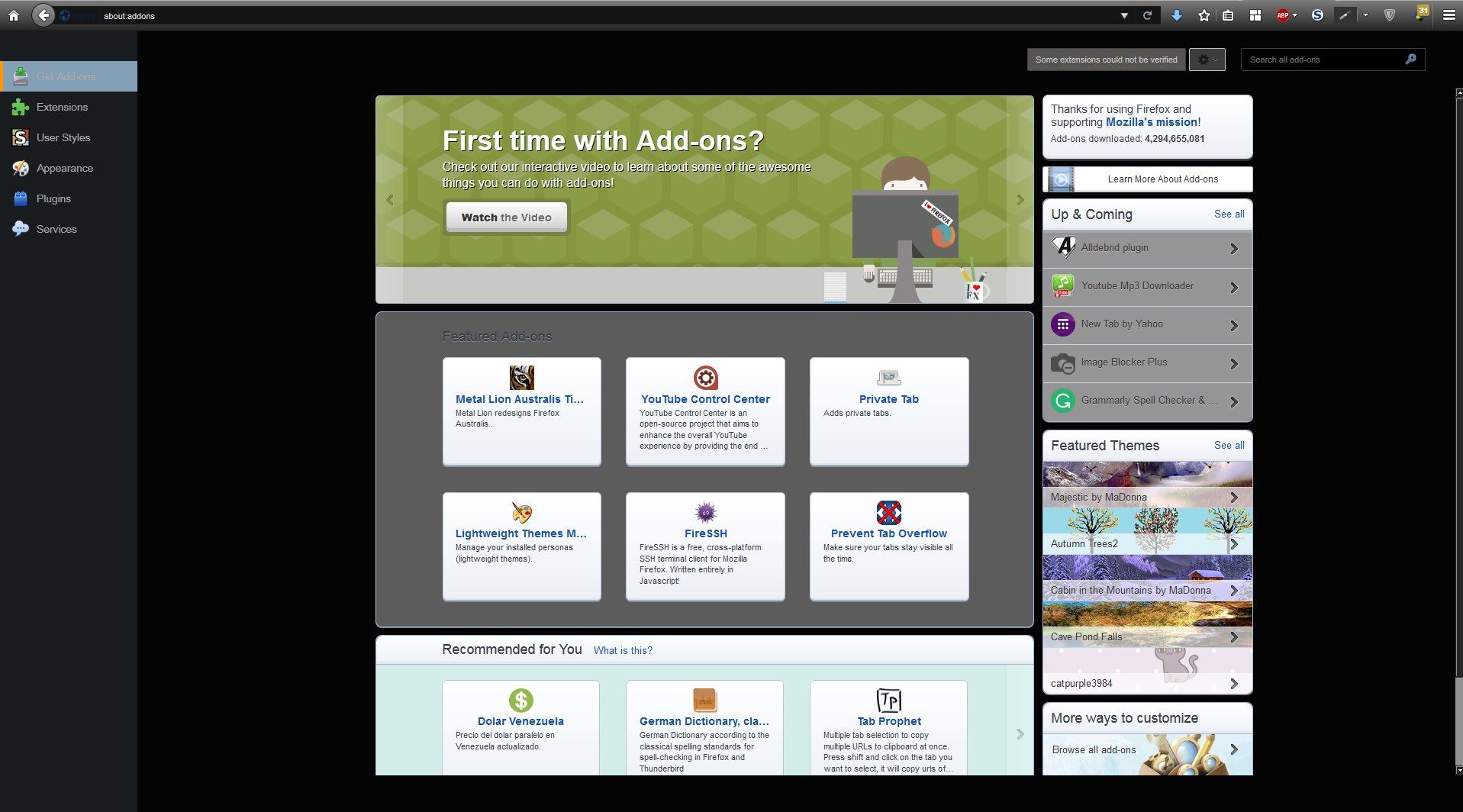Viewport: 1463px width, 812px height.
Task: Select the Autumn Trees2 theme
Action: pyautogui.click(x=1148, y=531)
